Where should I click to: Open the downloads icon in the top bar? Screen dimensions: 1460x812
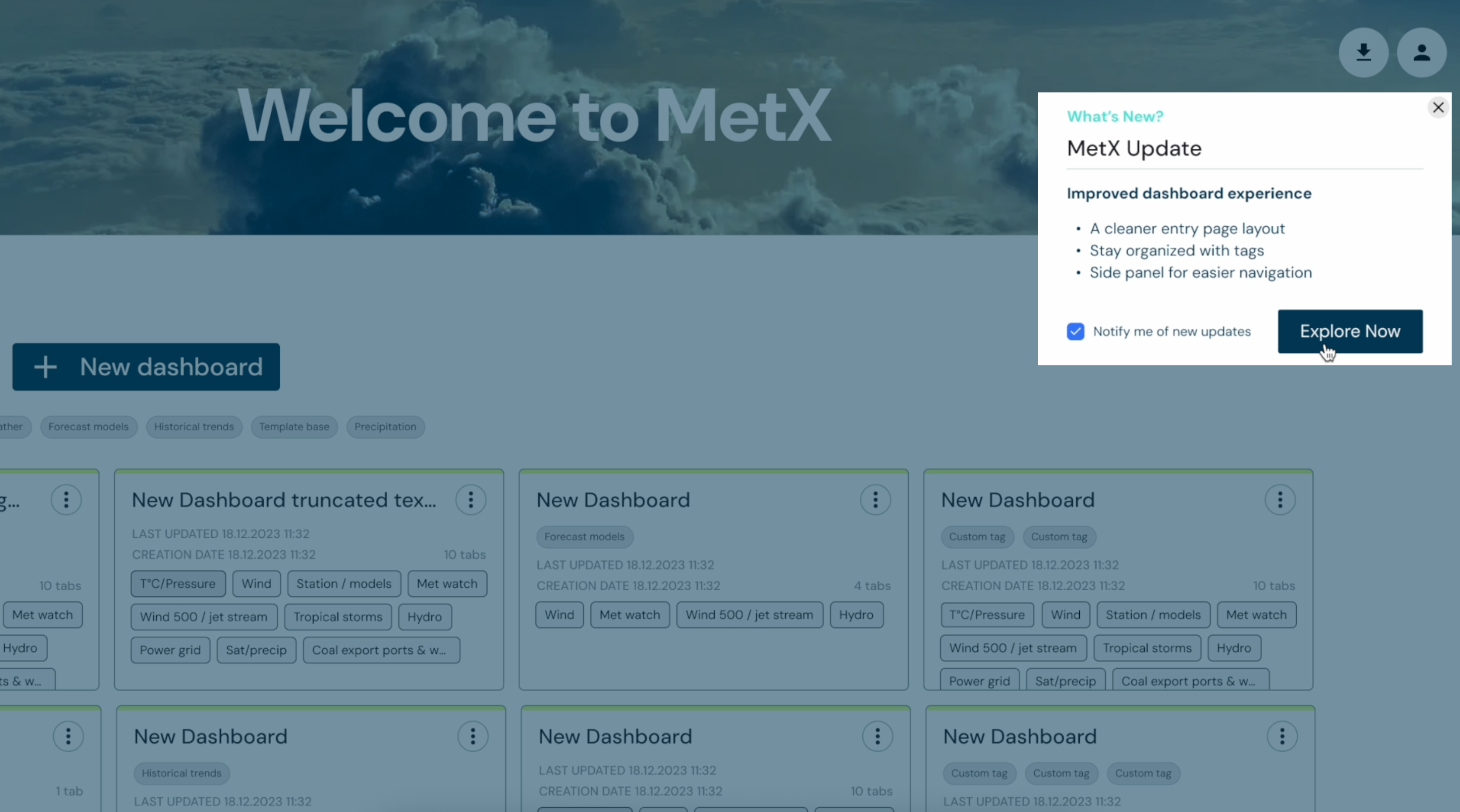[1363, 52]
